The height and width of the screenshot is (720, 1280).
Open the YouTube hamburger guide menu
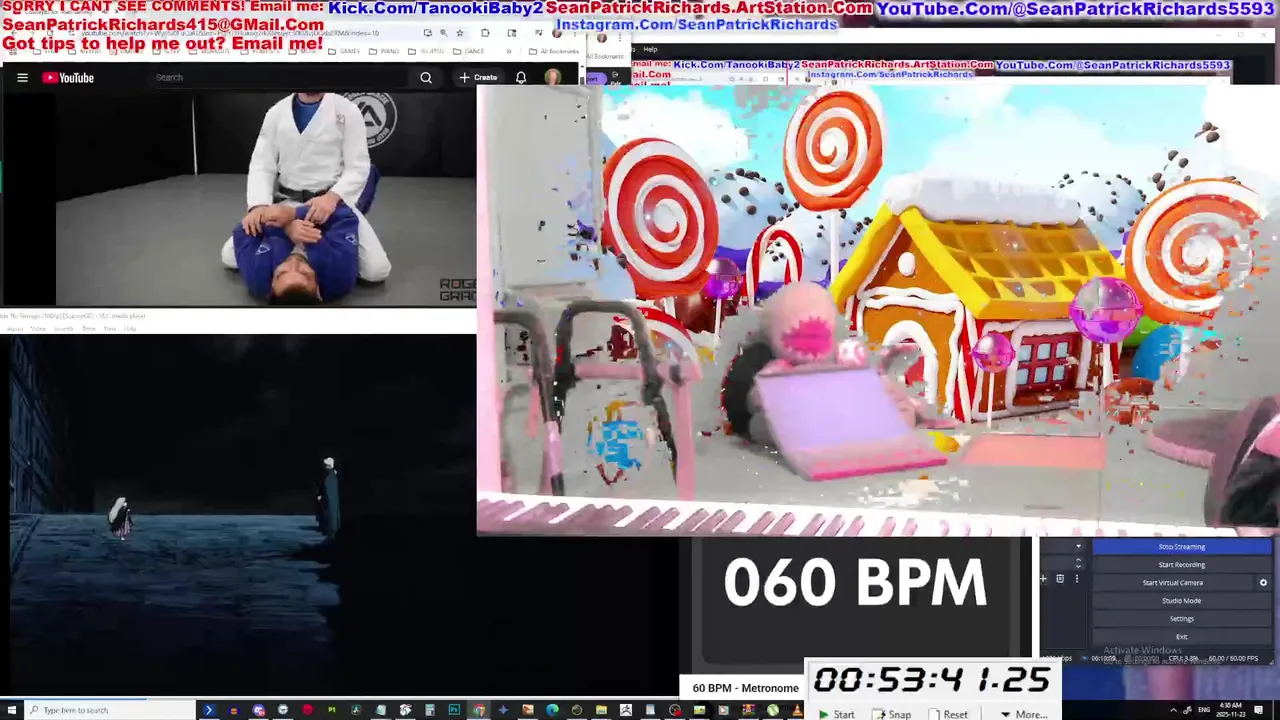(22, 77)
